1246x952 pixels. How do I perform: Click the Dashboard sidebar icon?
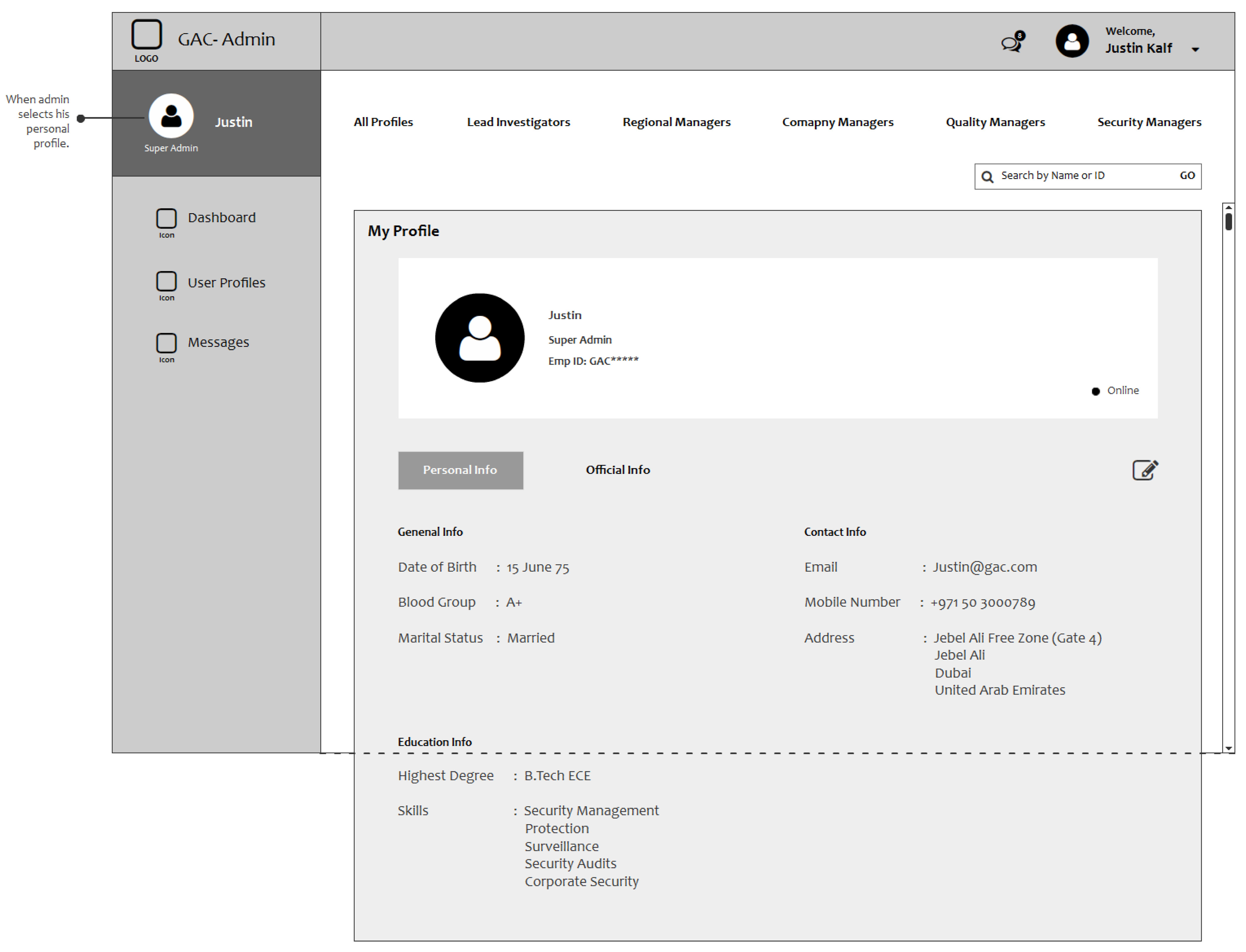pyautogui.click(x=166, y=218)
